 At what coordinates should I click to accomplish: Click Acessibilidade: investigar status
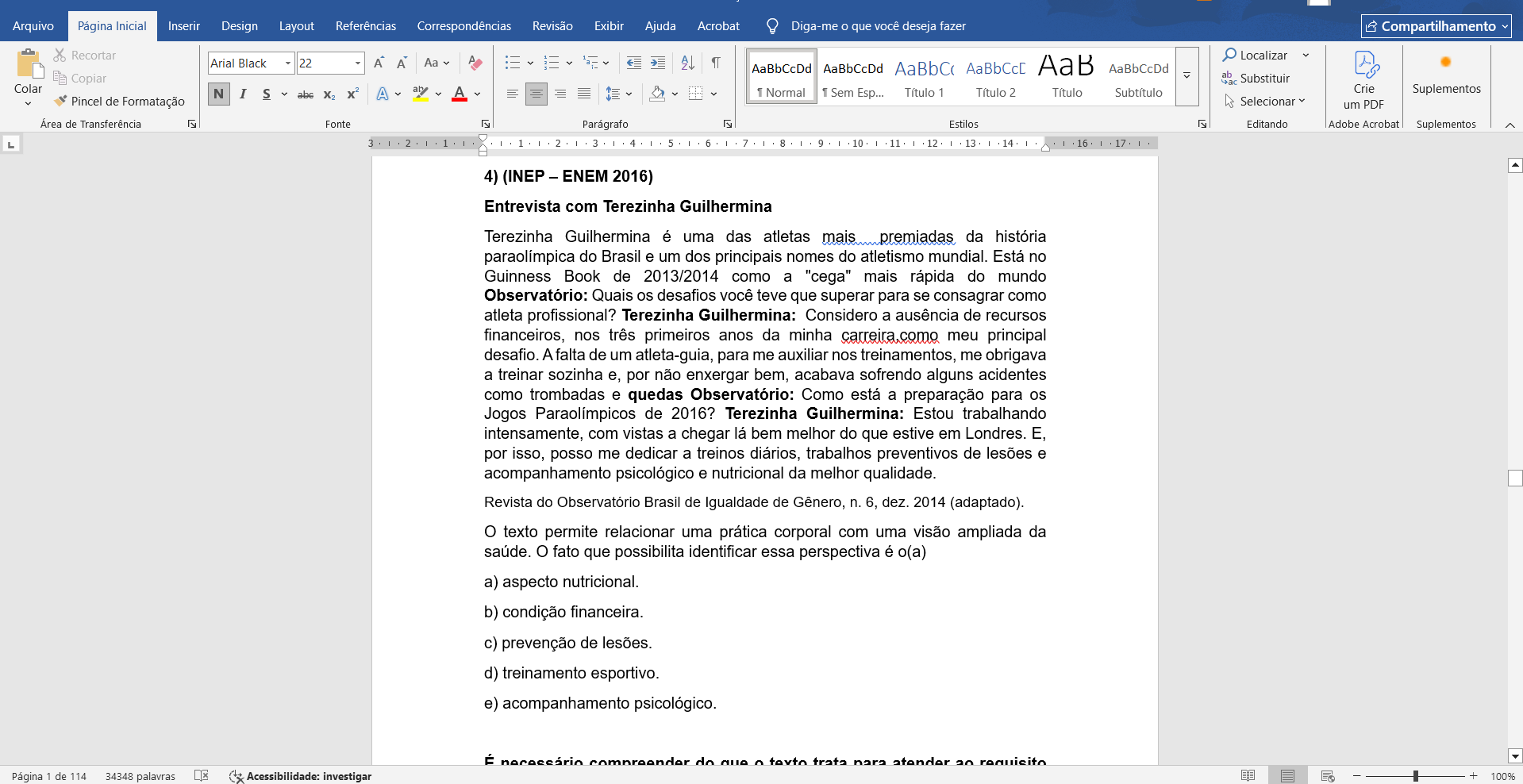pos(301,776)
